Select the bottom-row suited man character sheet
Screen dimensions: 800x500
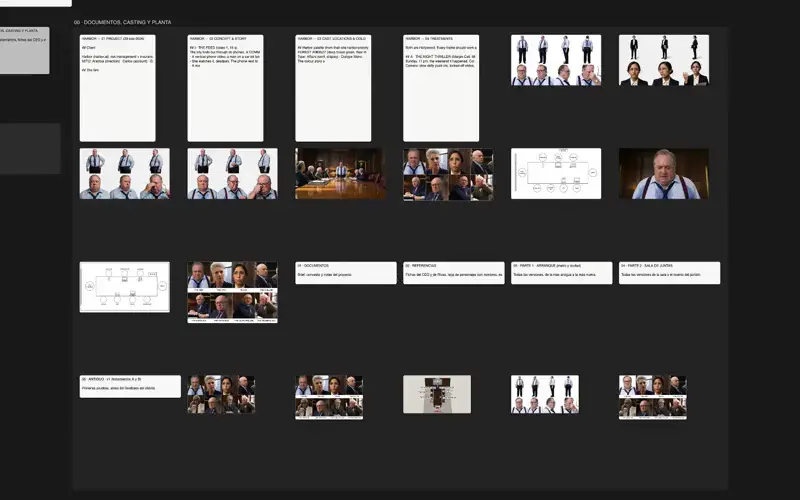[545, 394]
